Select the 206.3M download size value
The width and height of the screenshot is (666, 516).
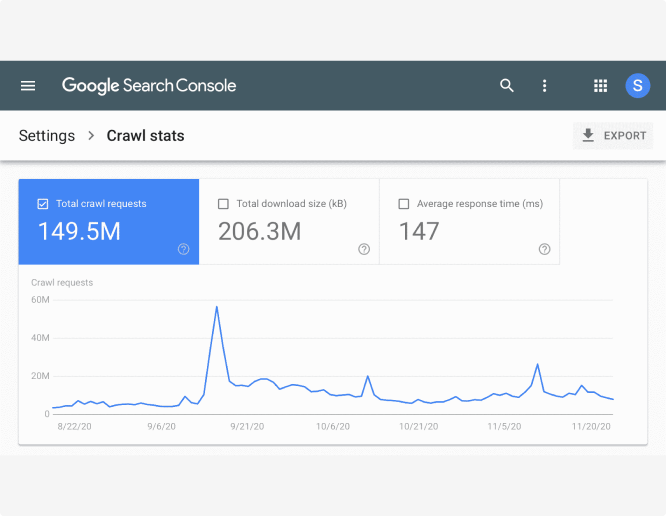[259, 232]
